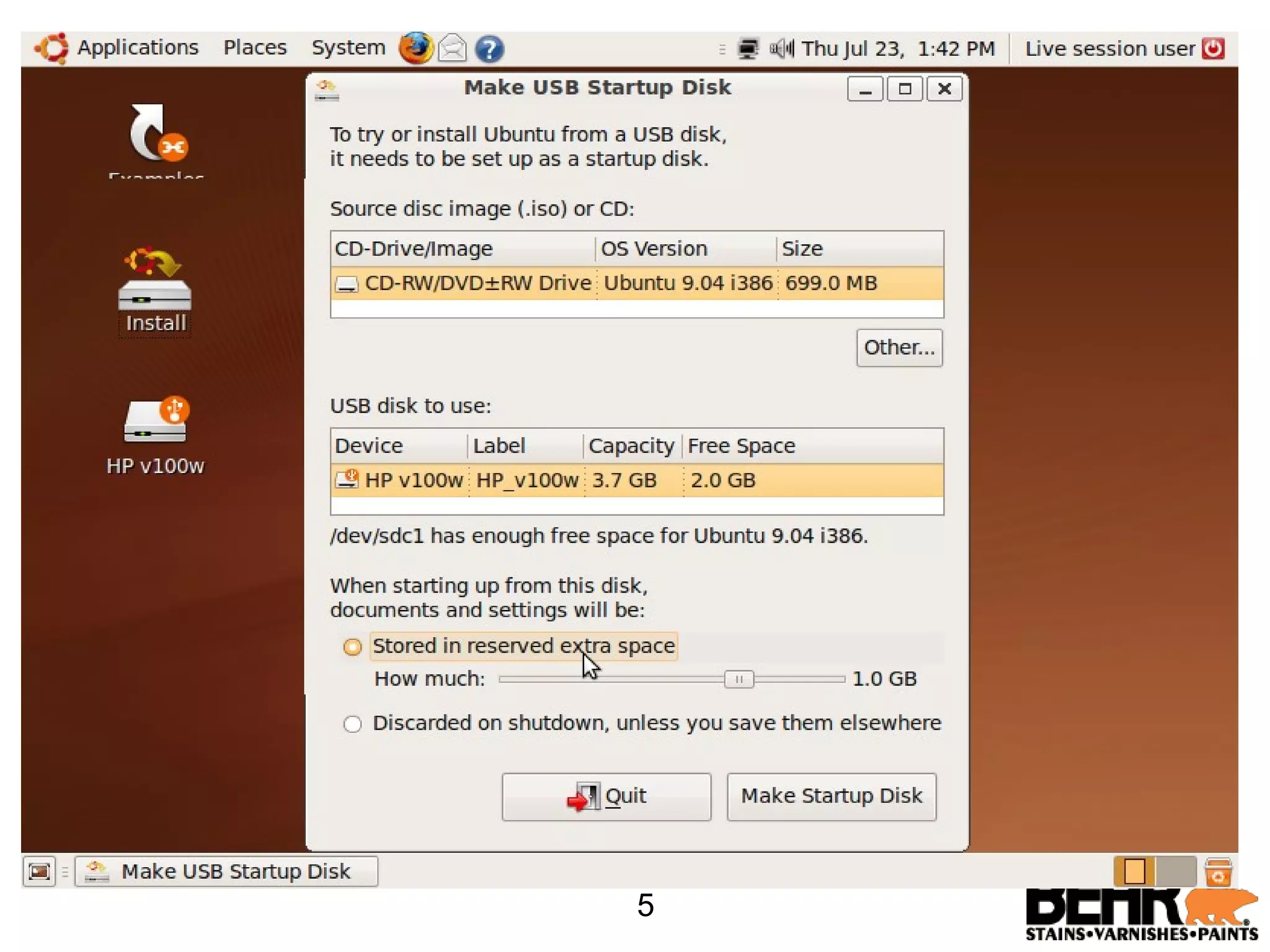Screen dimensions: 1270x952
Task: Select the HP v100w USB disk row
Action: coord(636,480)
